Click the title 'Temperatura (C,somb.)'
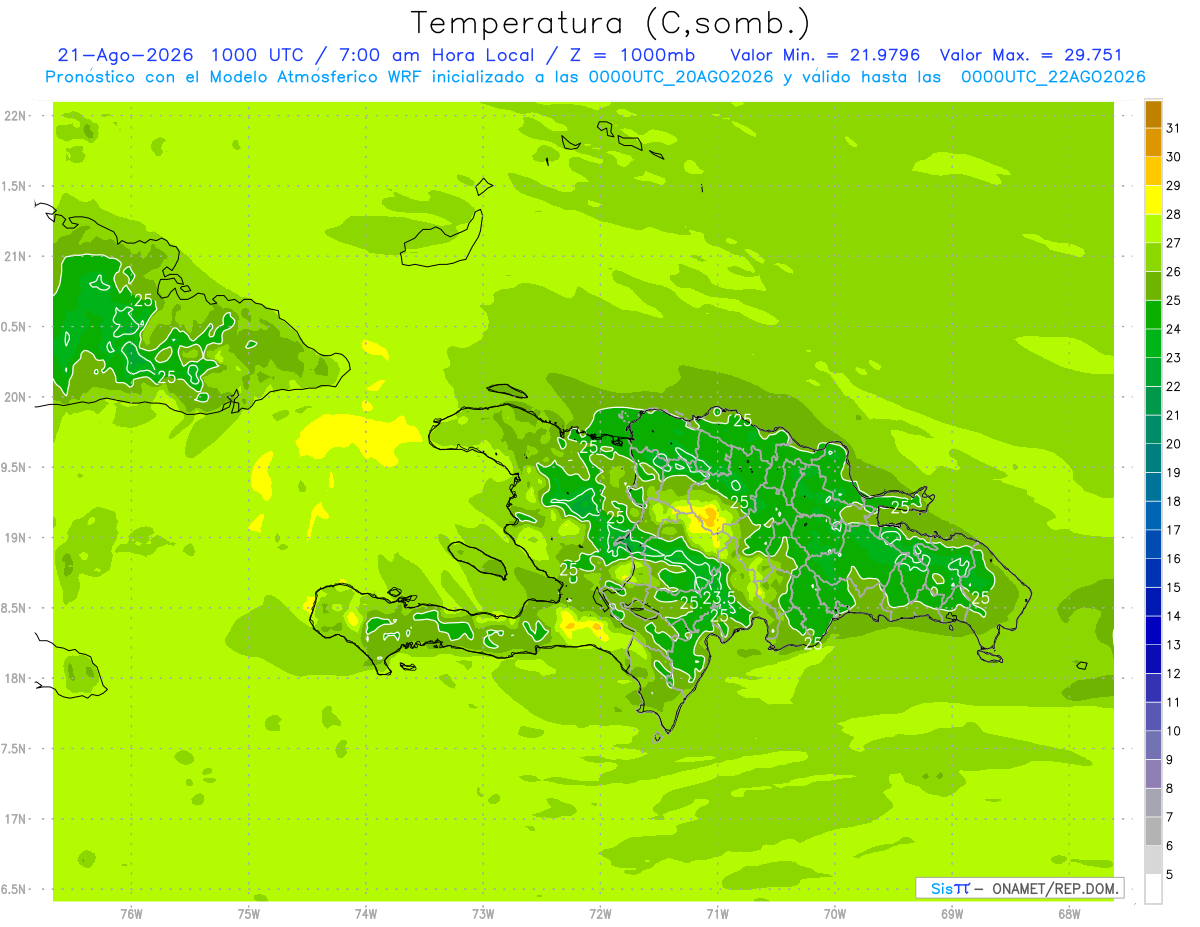The height and width of the screenshot is (927, 1200). coord(611,23)
